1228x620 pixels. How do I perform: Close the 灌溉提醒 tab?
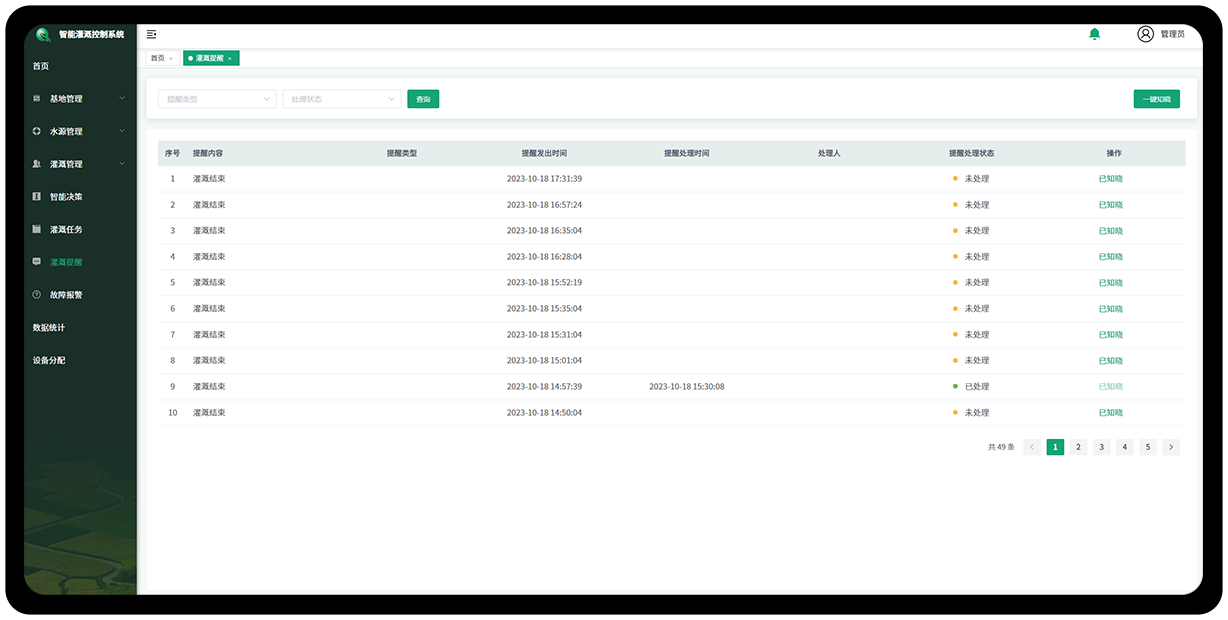pyautogui.click(x=230, y=59)
